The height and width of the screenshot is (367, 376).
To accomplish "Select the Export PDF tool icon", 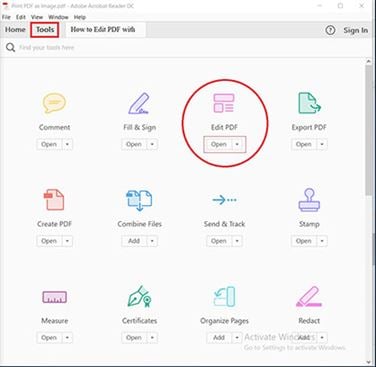I will [x=309, y=103].
